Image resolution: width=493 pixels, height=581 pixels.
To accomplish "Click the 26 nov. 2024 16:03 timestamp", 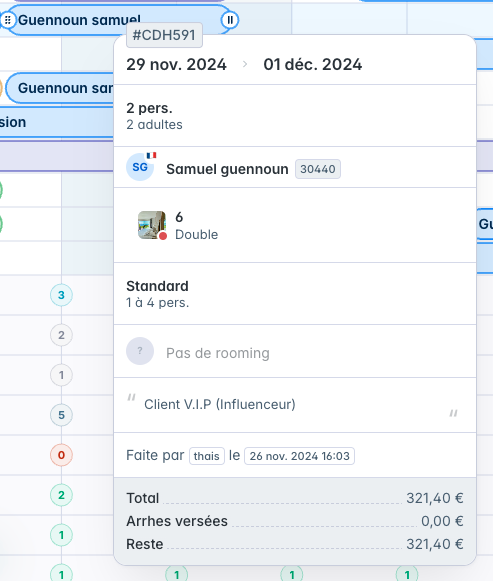I will click(299, 456).
